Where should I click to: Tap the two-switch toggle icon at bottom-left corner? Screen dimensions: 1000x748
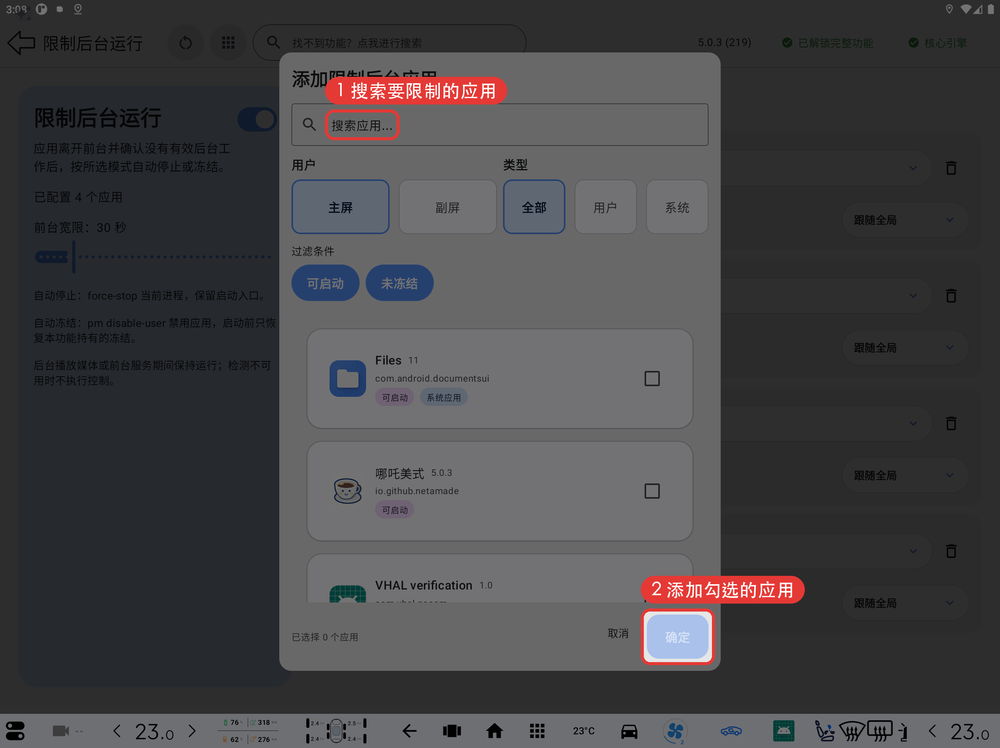[15, 731]
